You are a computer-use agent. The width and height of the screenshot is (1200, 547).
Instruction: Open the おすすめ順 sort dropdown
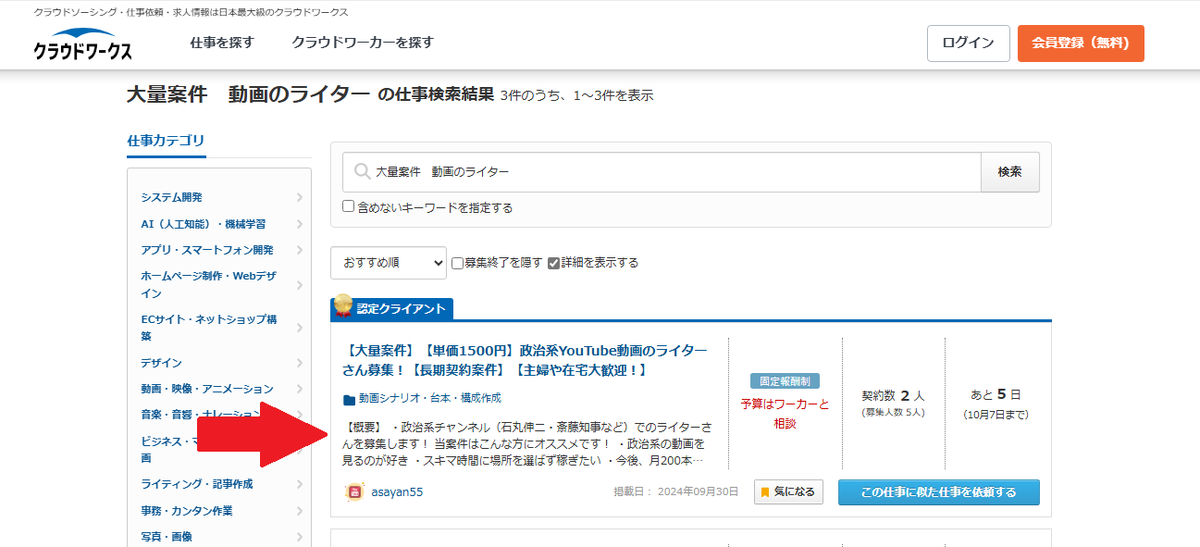coord(388,263)
